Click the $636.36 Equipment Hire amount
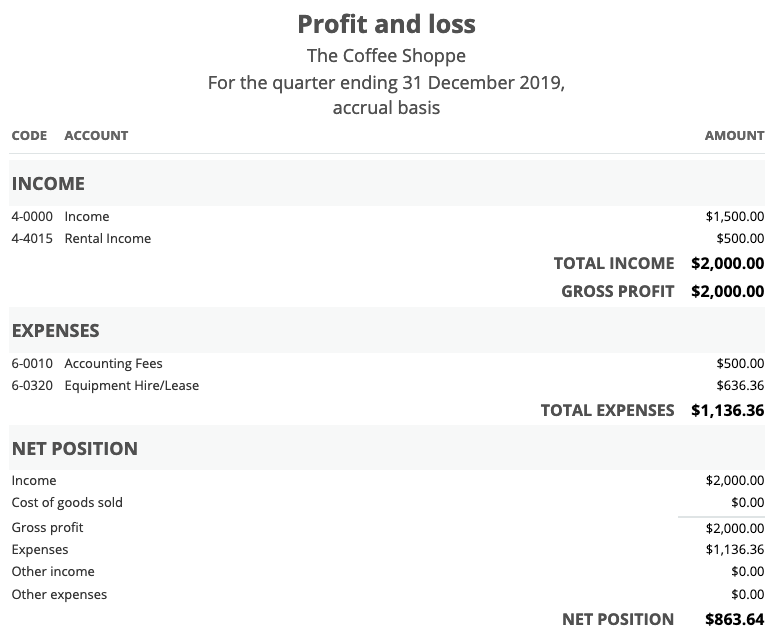Viewport: 782px width, 639px height. tap(740, 386)
